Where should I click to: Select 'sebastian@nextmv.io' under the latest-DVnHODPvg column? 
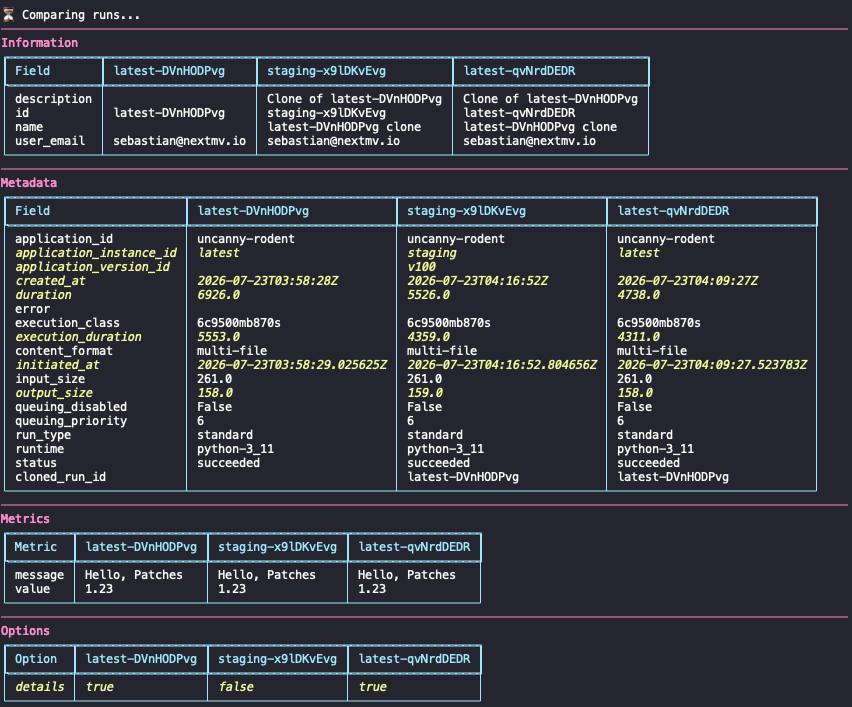[179, 141]
